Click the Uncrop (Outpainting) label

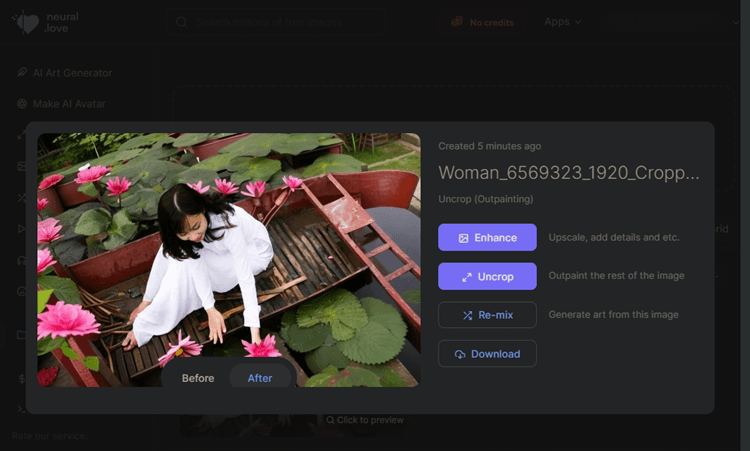[x=485, y=199]
